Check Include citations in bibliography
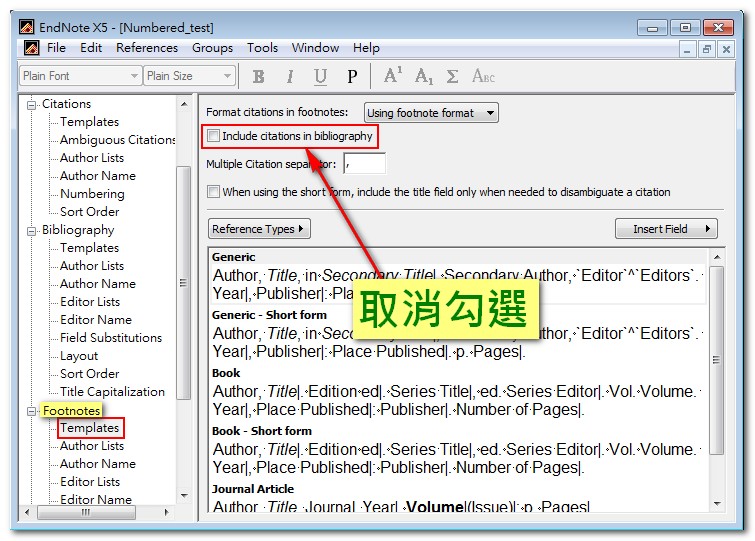Screen dimensions: 755x541 point(213,136)
